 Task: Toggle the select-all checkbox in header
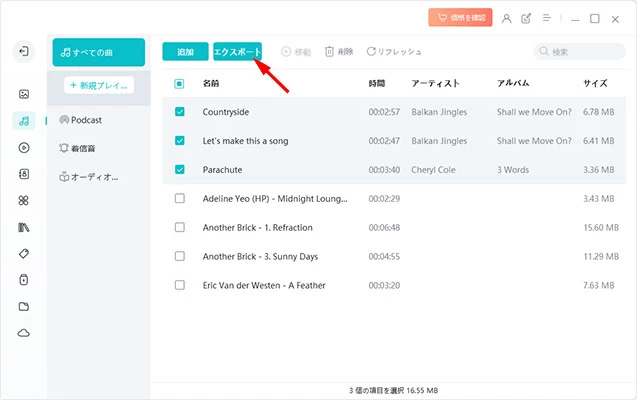coord(180,84)
